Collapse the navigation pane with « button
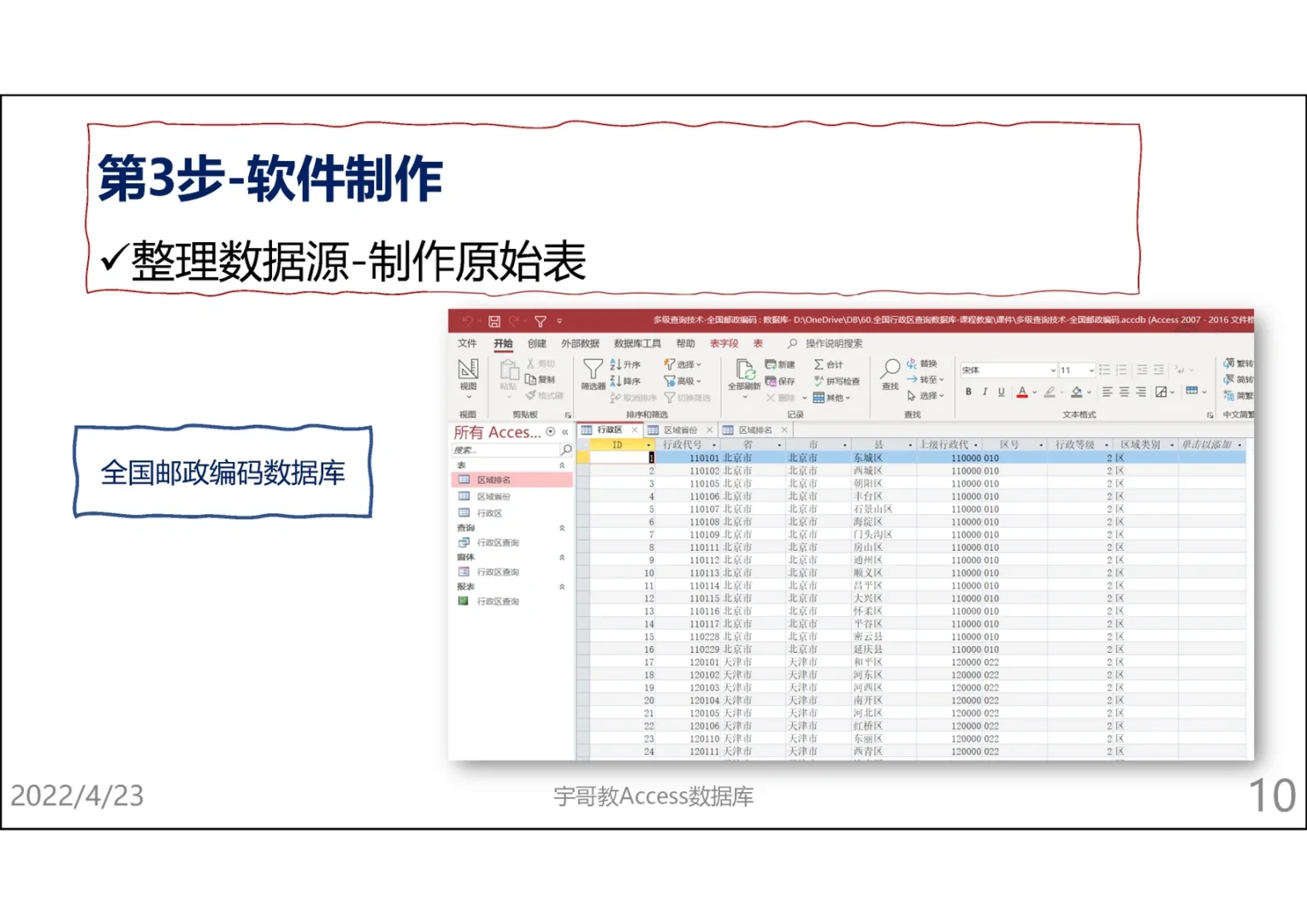 click(565, 432)
